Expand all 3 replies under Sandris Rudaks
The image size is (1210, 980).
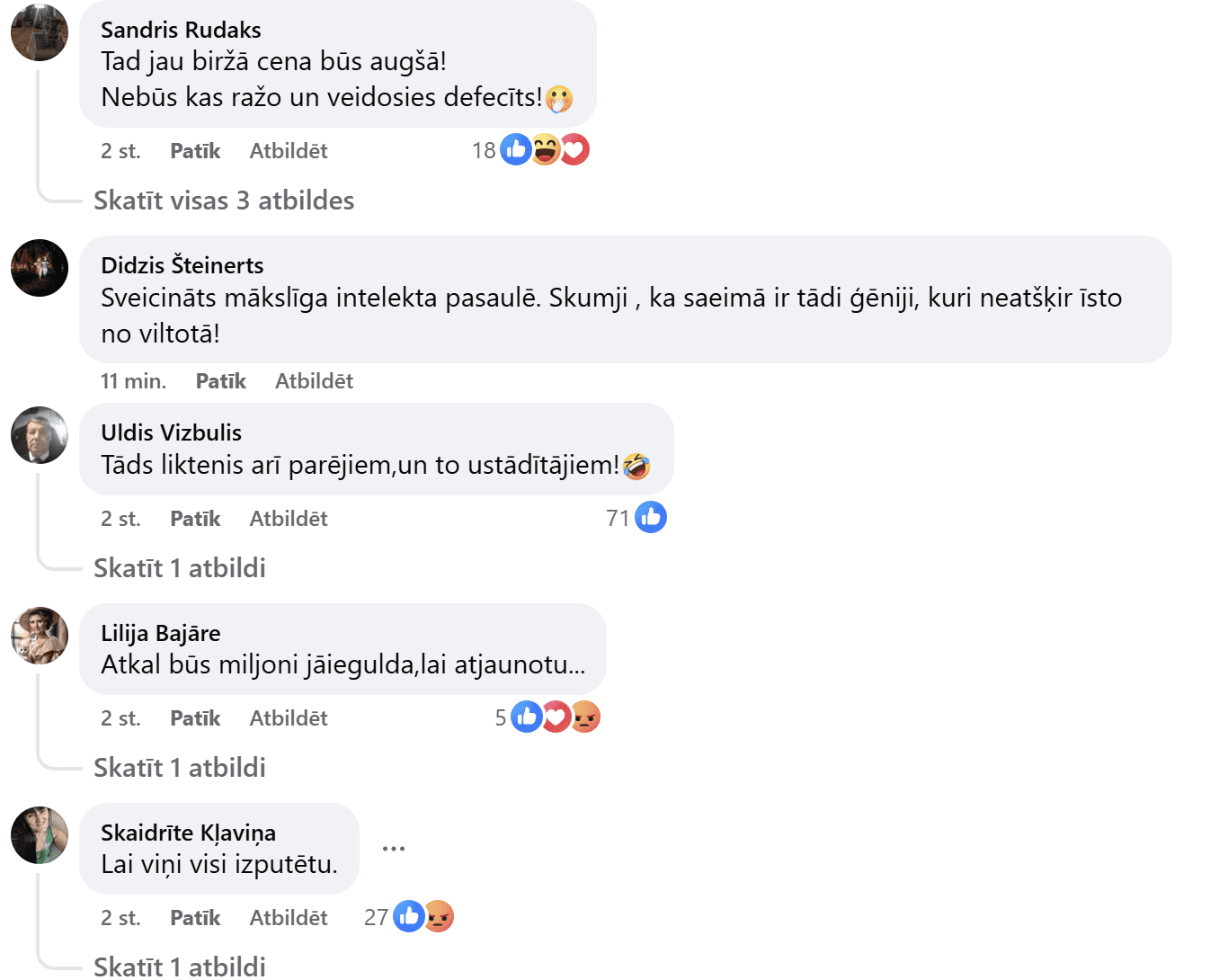[x=224, y=200]
